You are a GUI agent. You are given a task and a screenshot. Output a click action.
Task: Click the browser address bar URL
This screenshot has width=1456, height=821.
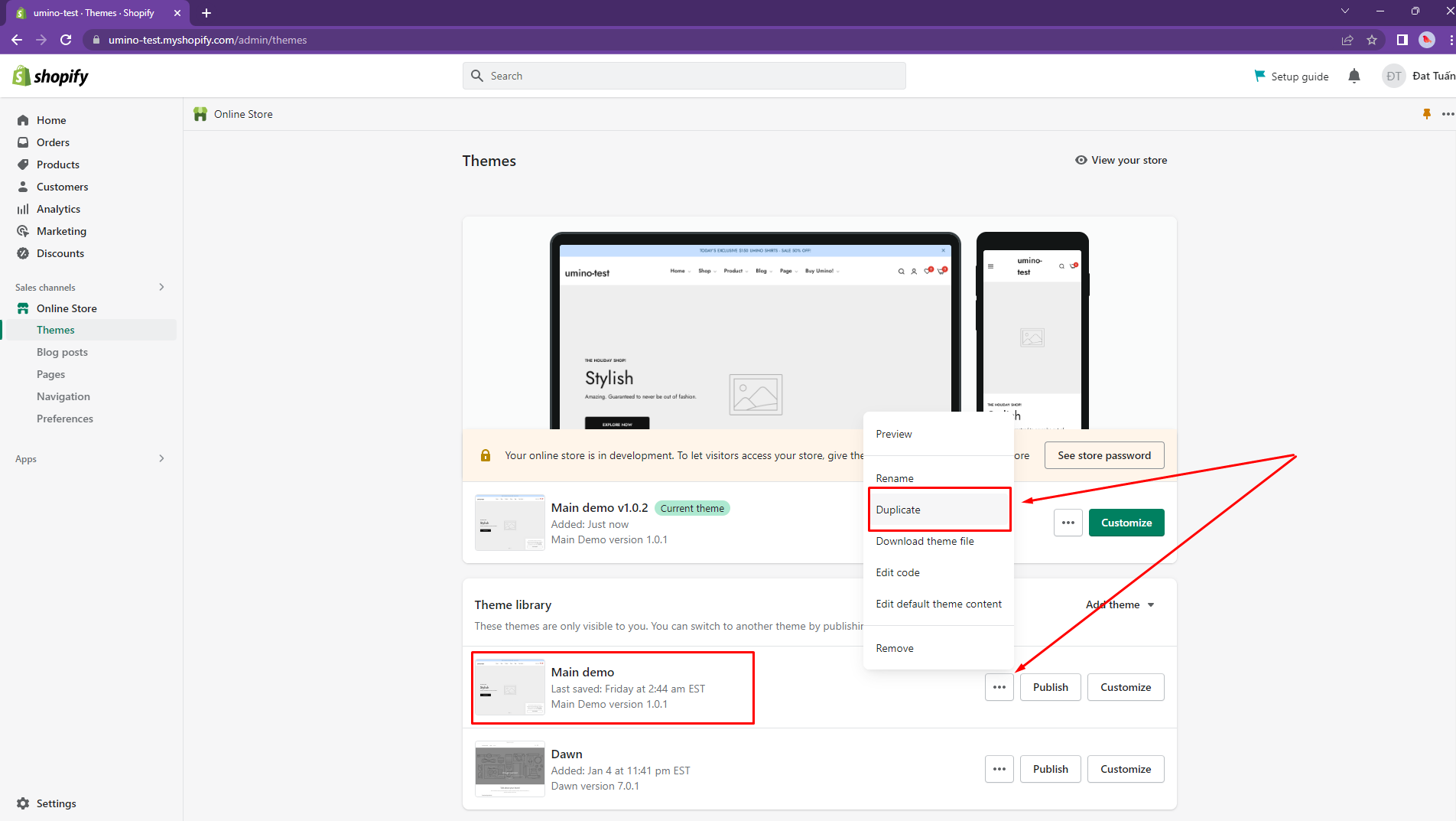207,40
